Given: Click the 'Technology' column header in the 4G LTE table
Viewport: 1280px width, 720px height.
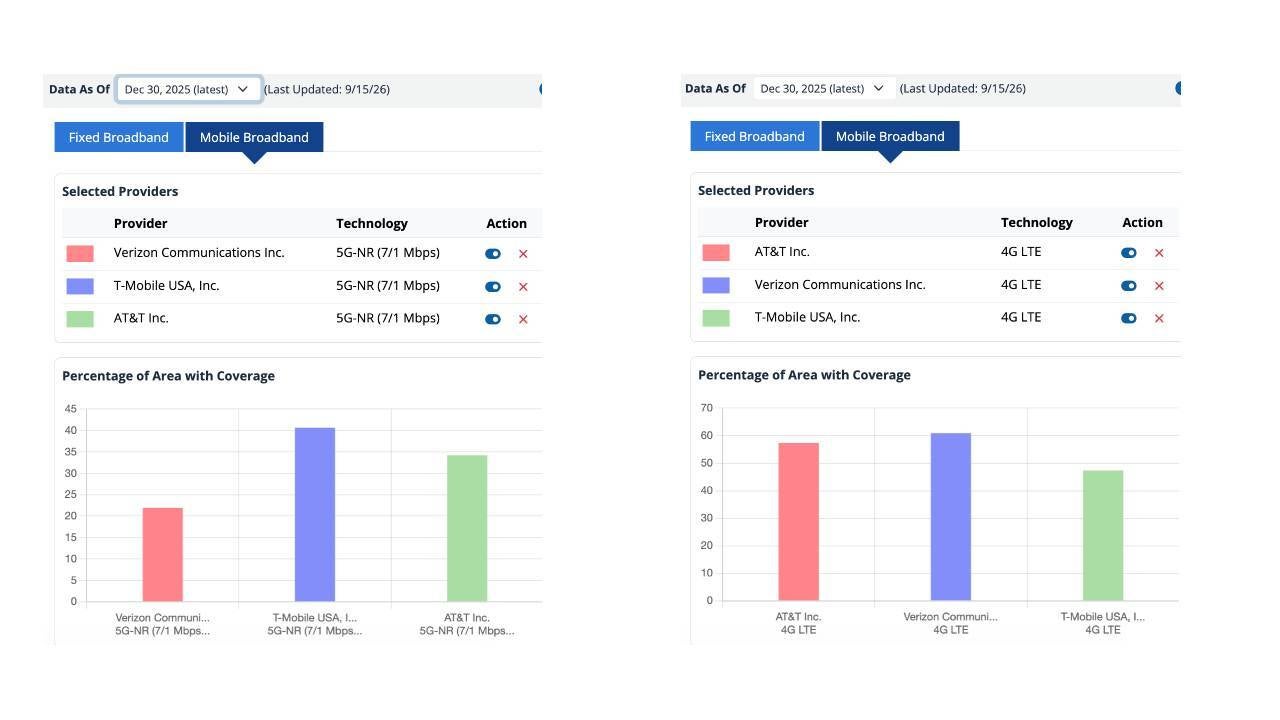Looking at the screenshot, I should pyautogui.click(x=1037, y=223).
